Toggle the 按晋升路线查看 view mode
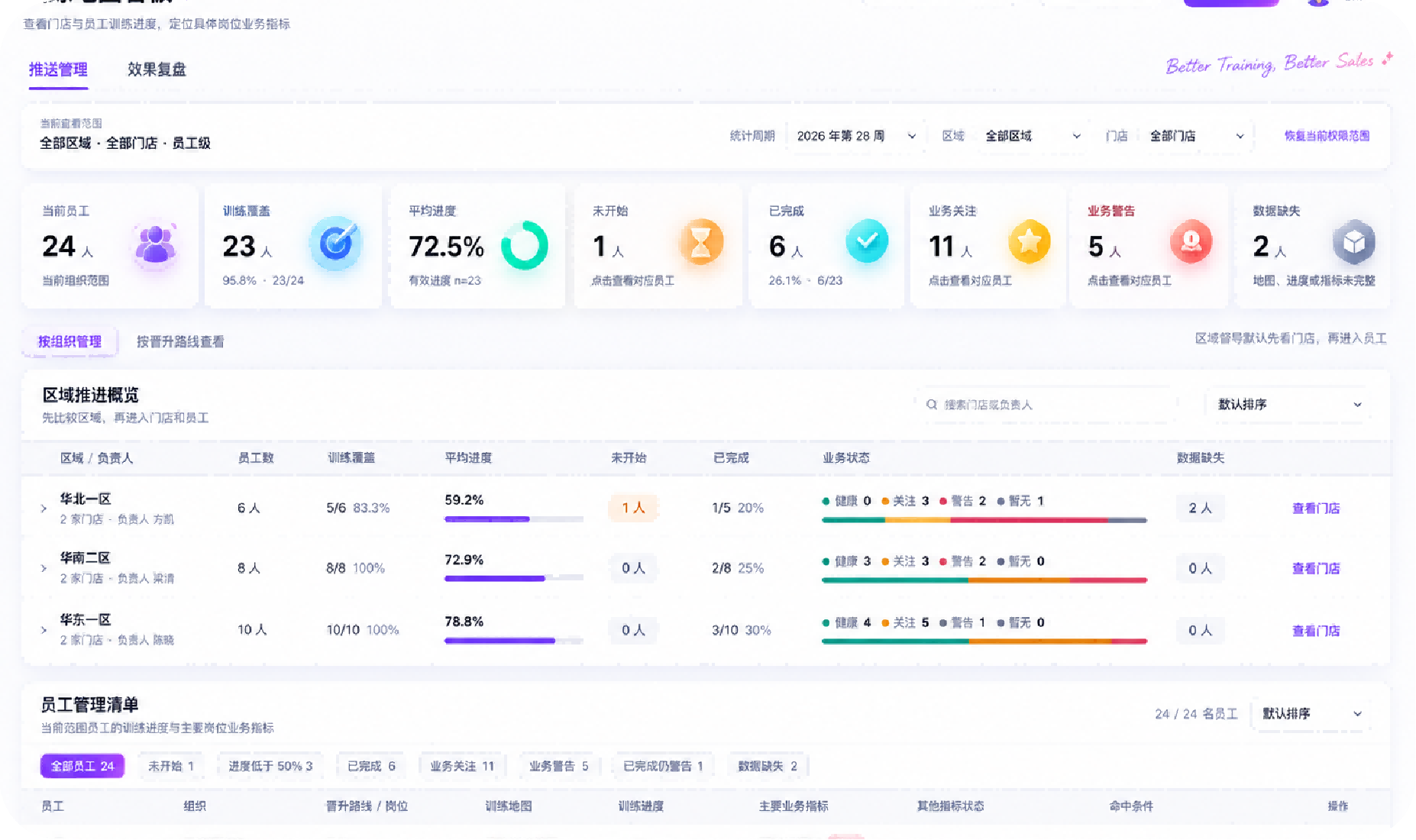Image resolution: width=1416 pixels, height=840 pixels. [180, 341]
